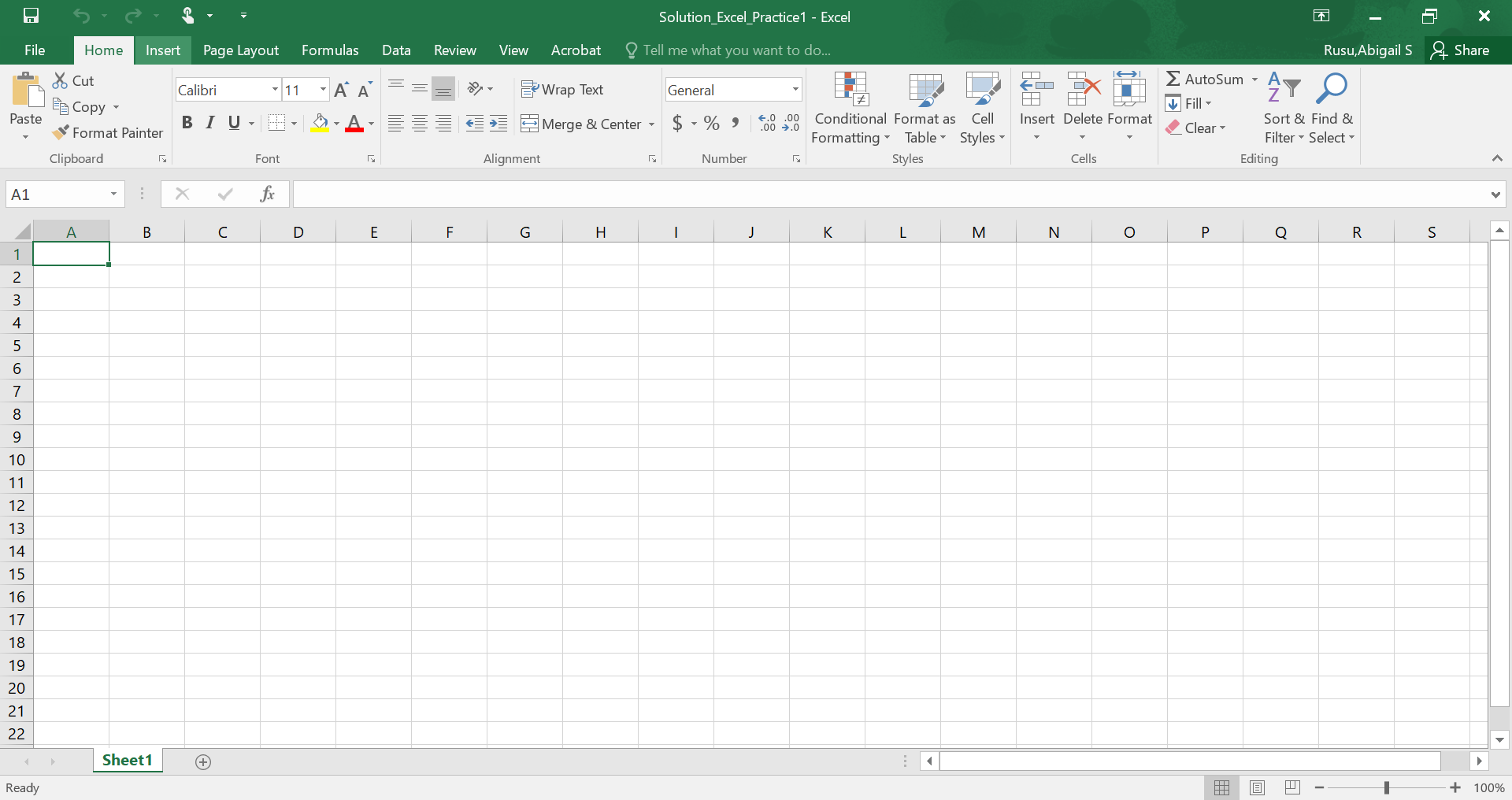
Task: Decrease indent in the cell
Action: point(475,124)
